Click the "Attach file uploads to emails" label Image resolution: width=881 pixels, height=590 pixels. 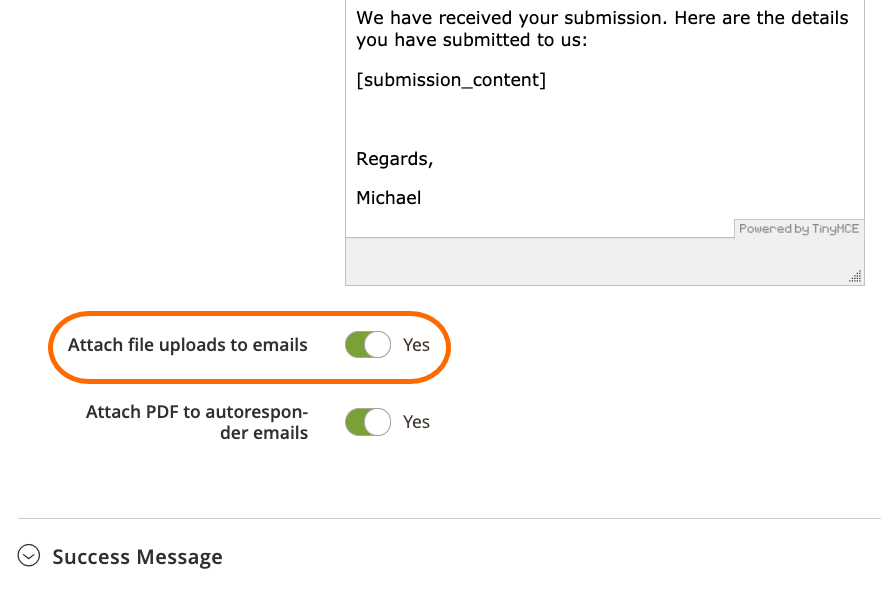(x=188, y=345)
